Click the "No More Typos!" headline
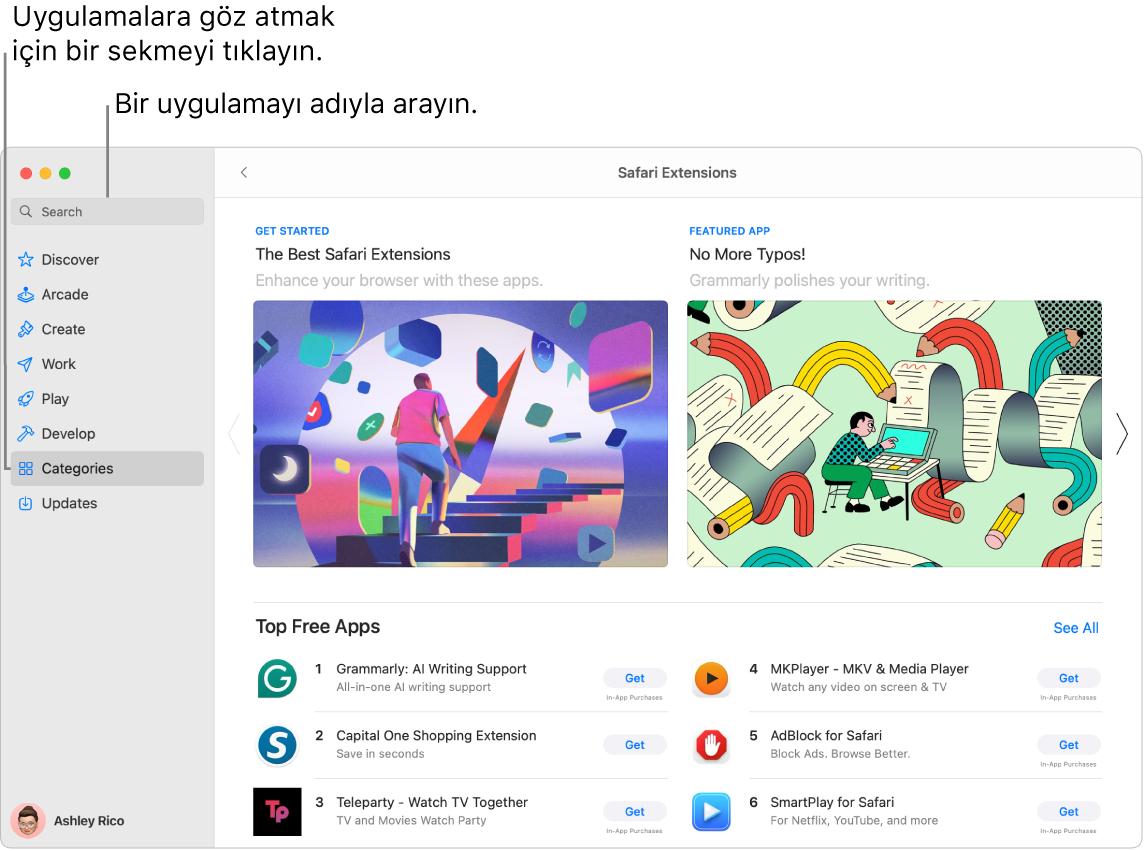This screenshot has height=851, width=1146. (x=747, y=254)
